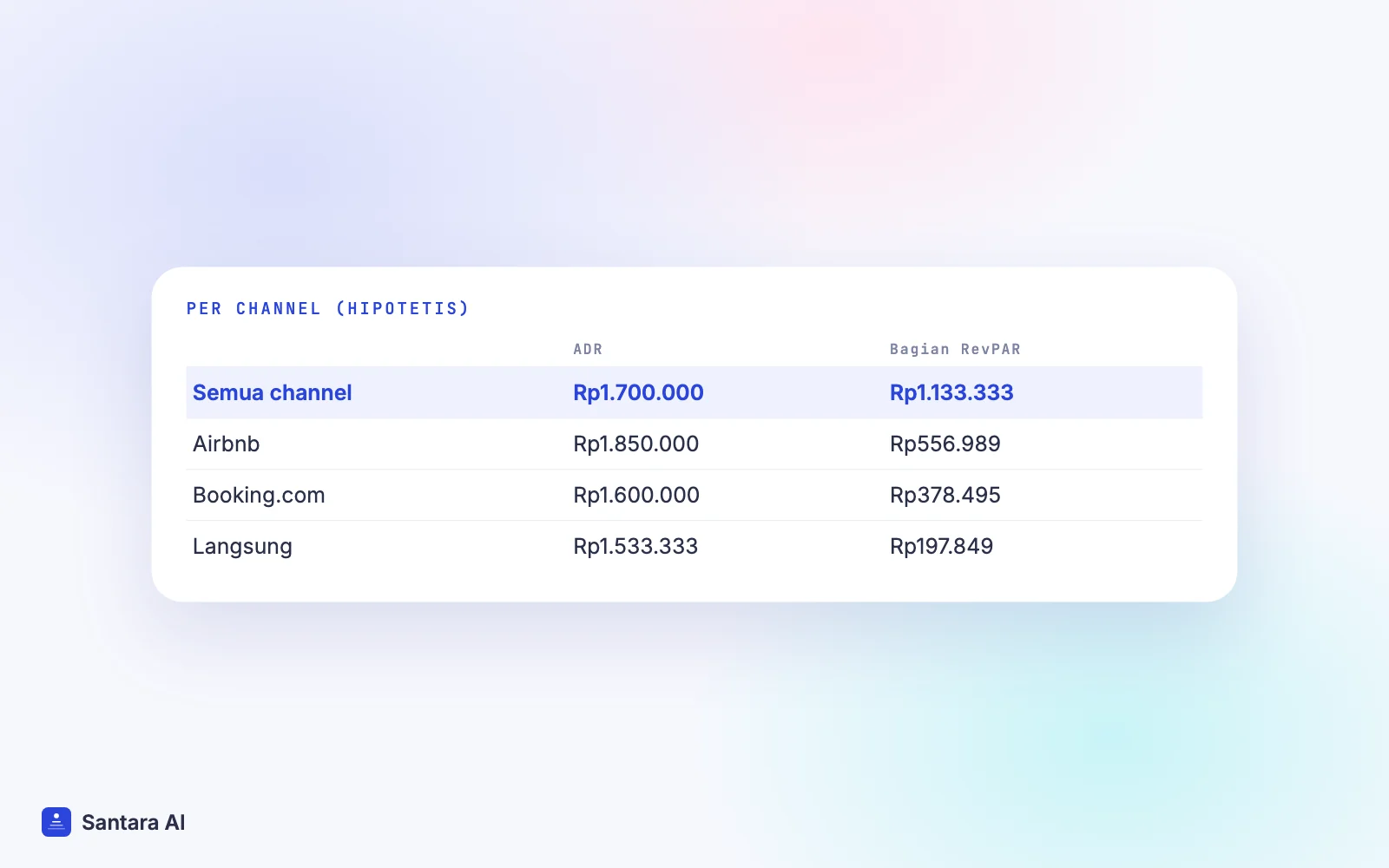Image resolution: width=1389 pixels, height=868 pixels.
Task: Click Airbnb RevPAR value Rp556.989
Action: pos(945,444)
